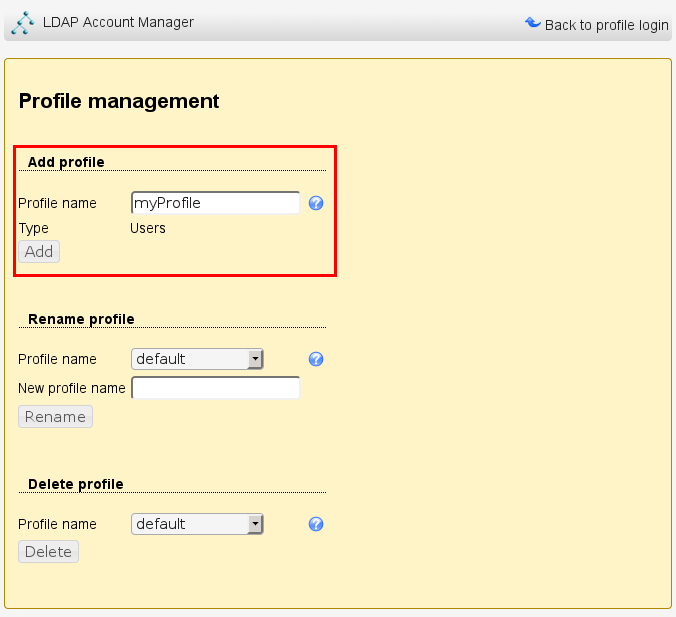Viewport: 676px width, 617px height.
Task: Click the Delete profile section heading
Action: coord(76,484)
